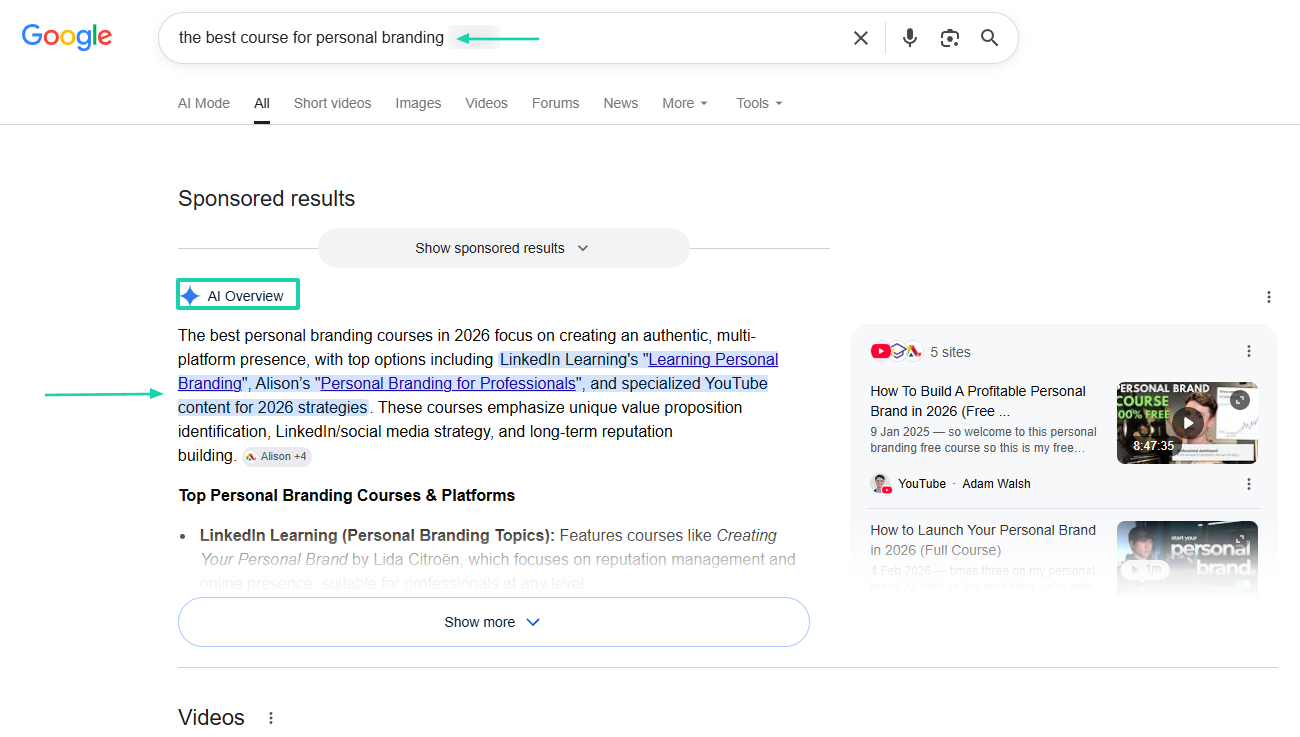
Task: Click Adam Walsh YouTube avatar icon
Action: click(x=881, y=484)
